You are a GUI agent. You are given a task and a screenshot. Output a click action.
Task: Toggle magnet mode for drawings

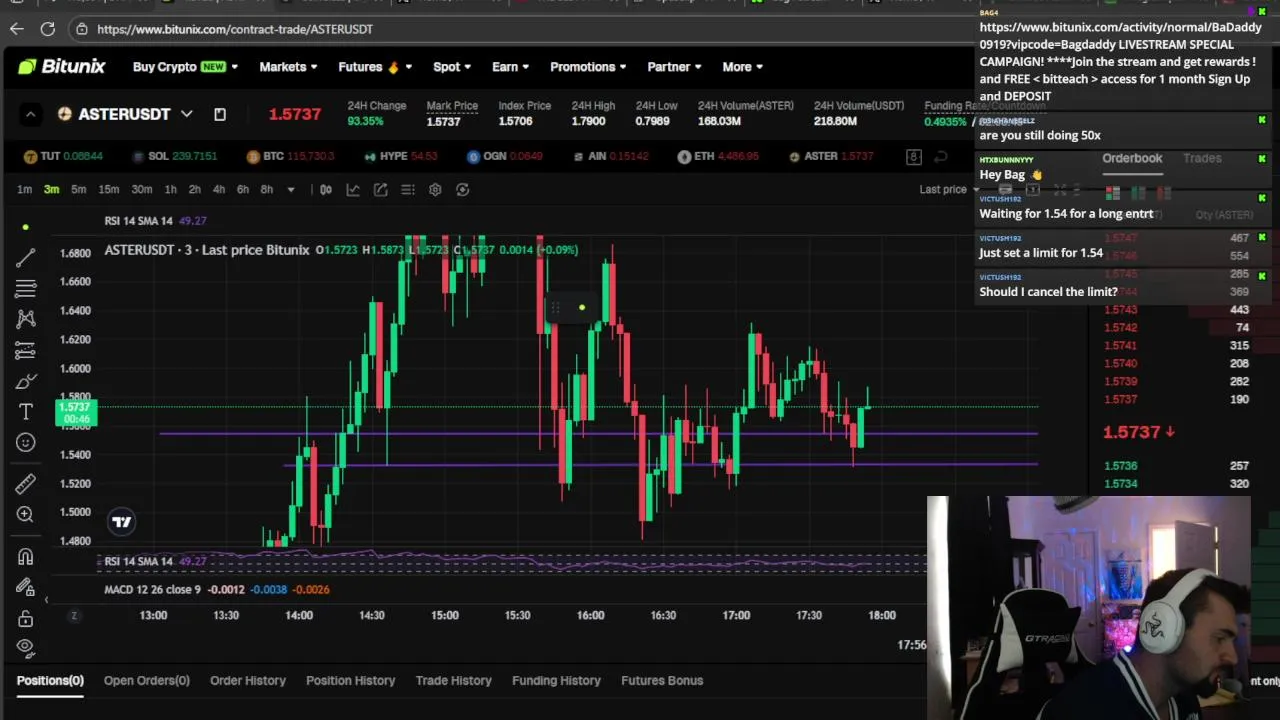(x=26, y=557)
